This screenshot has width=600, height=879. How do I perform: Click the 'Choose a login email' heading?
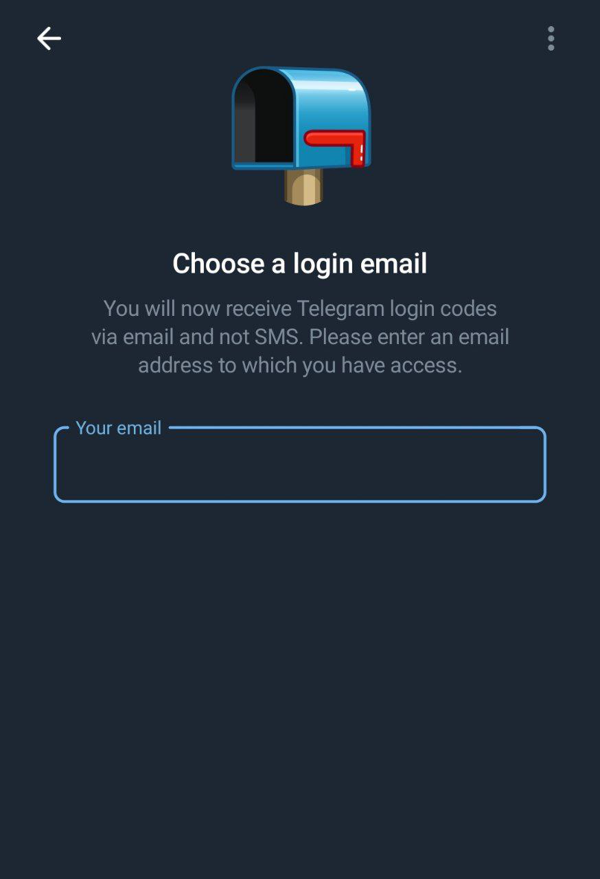(x=300, y=263)
